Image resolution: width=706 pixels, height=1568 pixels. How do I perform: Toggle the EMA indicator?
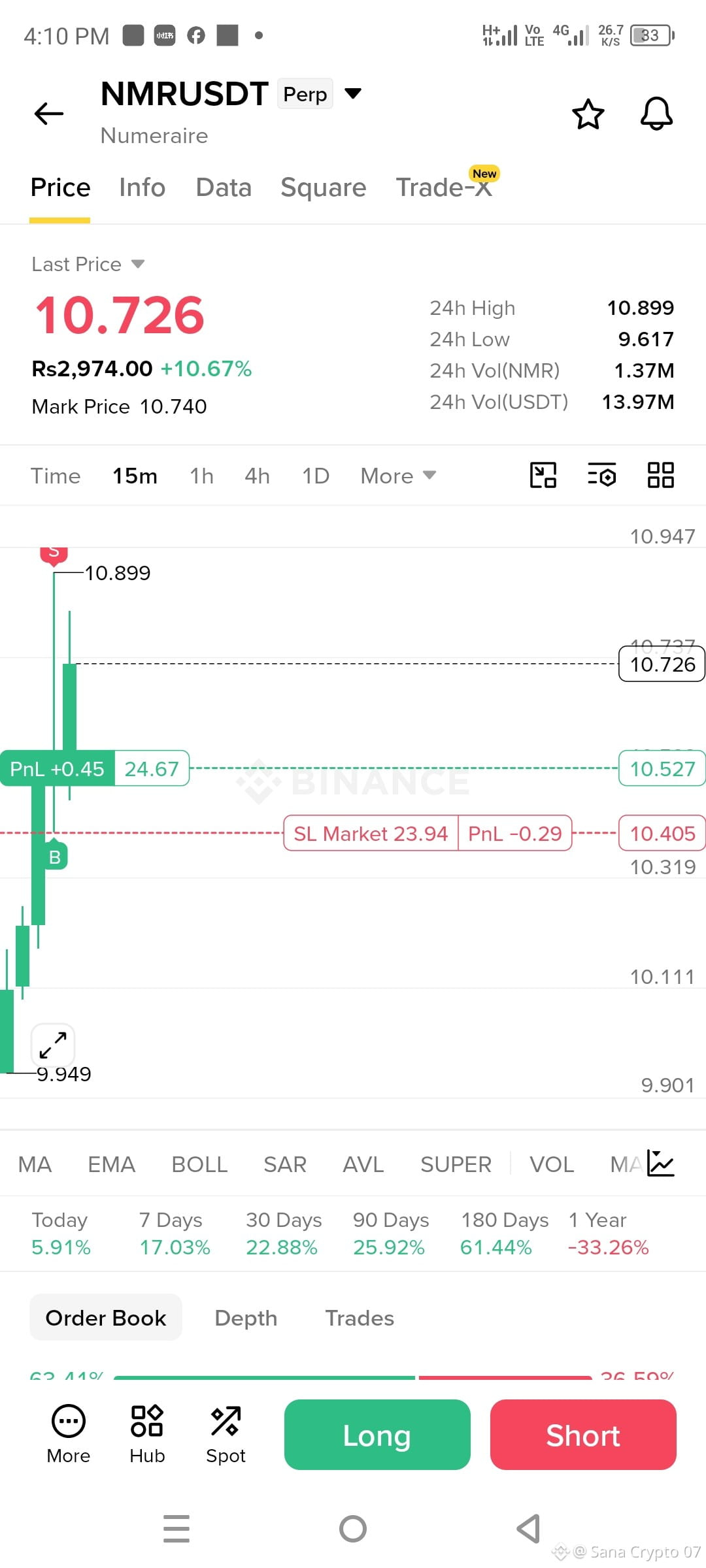[x=112, y=1164]
